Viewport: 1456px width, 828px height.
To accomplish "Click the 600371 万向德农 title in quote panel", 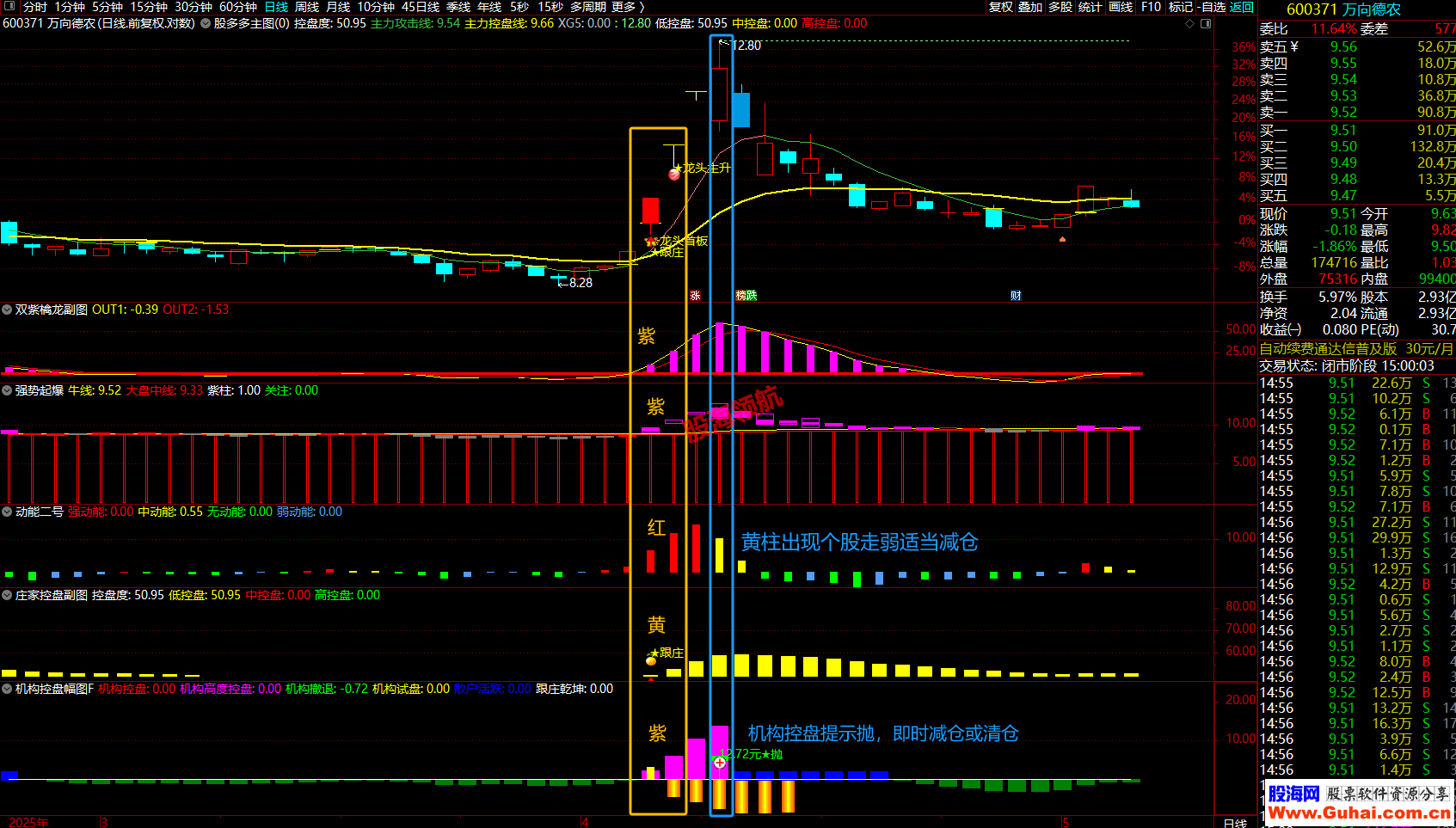I will click(x=1343, y=9).
